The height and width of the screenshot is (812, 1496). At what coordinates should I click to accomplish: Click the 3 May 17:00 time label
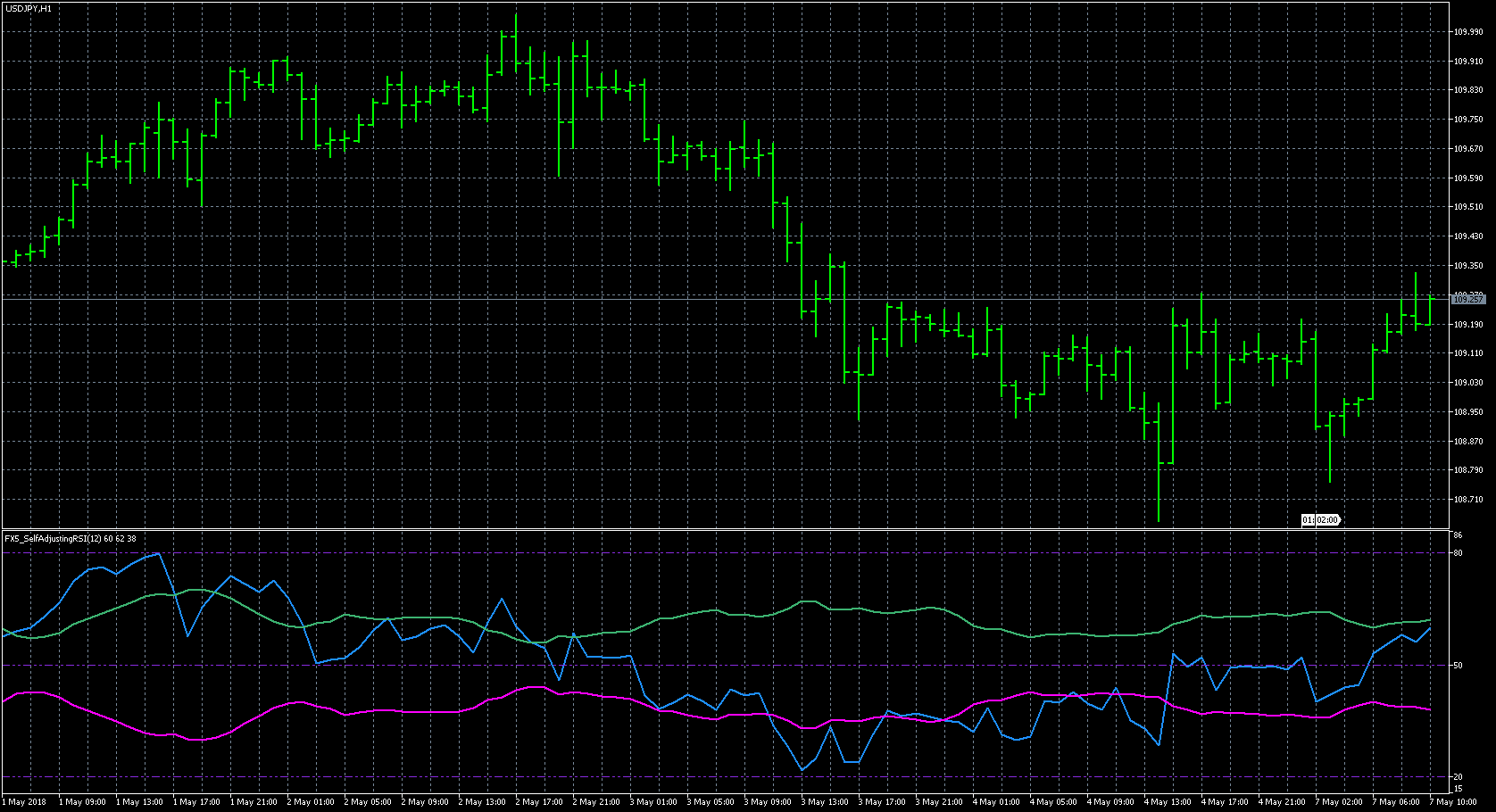tap(884, 802)
